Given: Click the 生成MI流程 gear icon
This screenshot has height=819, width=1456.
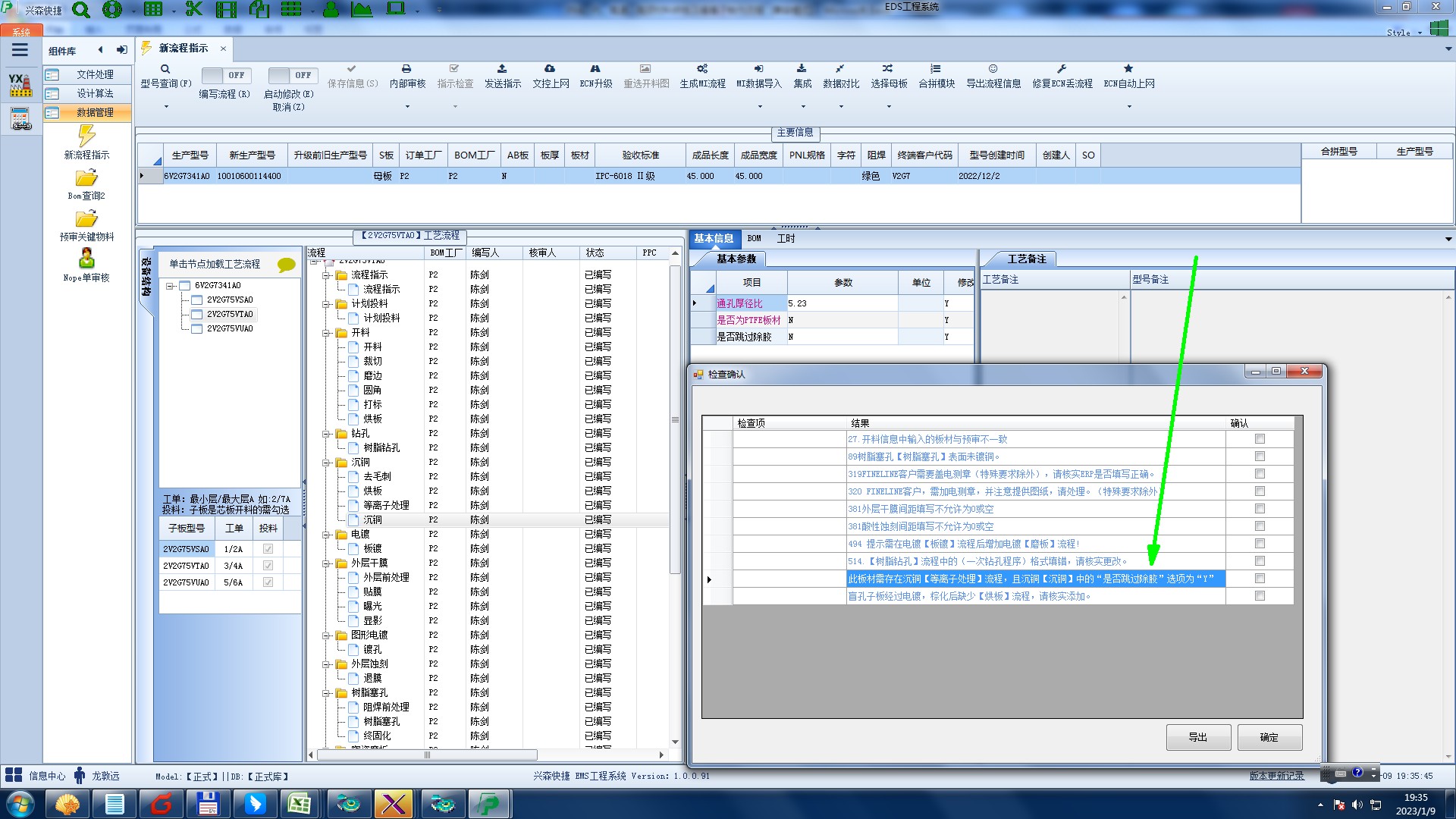Looking at the screenshot, I should point(702,69).
